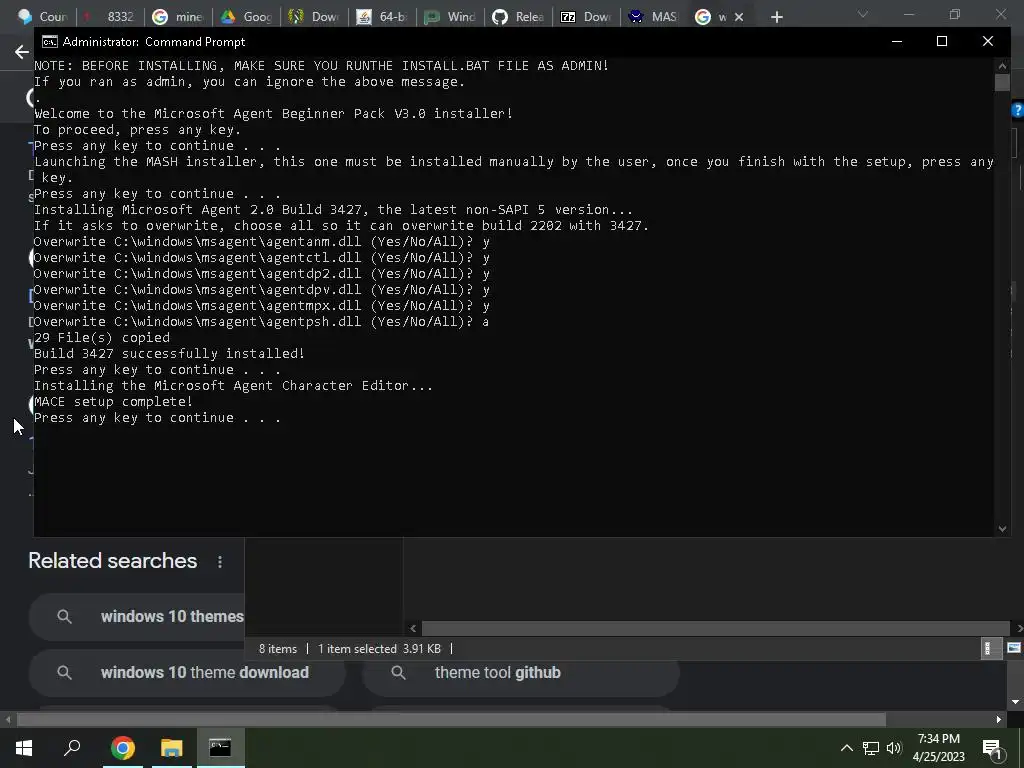Image resolution: width=1024 pixels, height=768 pixels.
Task: Switch to the Google 'mine' tab
Action: click(x=178, y=17)
